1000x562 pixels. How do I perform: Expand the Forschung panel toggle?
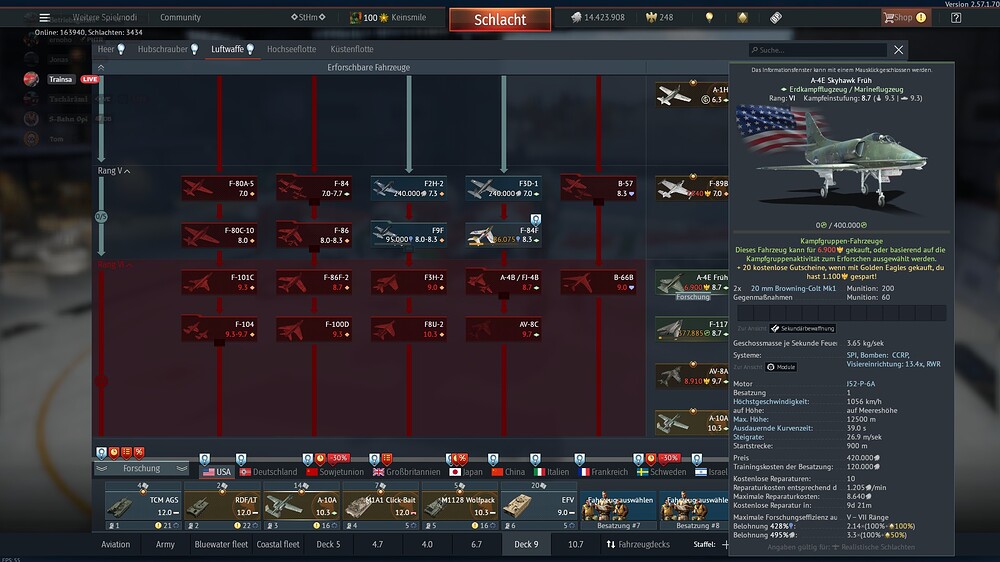[x=142, y=469]
